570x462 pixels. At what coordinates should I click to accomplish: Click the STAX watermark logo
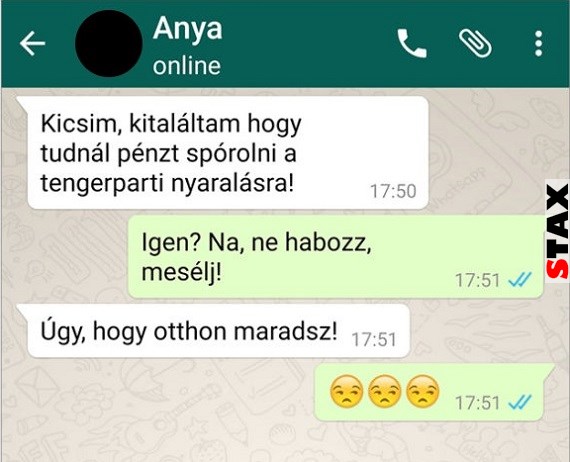click(x=557, y=232)
